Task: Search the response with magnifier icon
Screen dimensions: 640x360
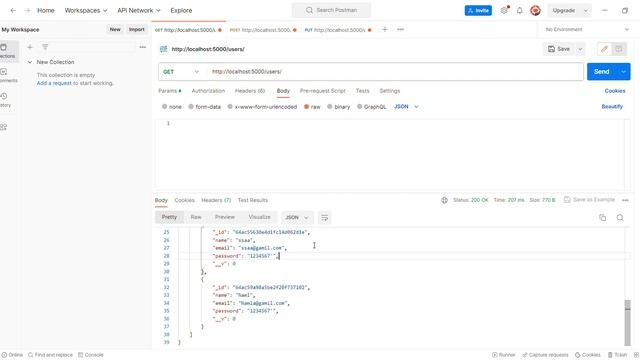Action: (x=620, y=218)
